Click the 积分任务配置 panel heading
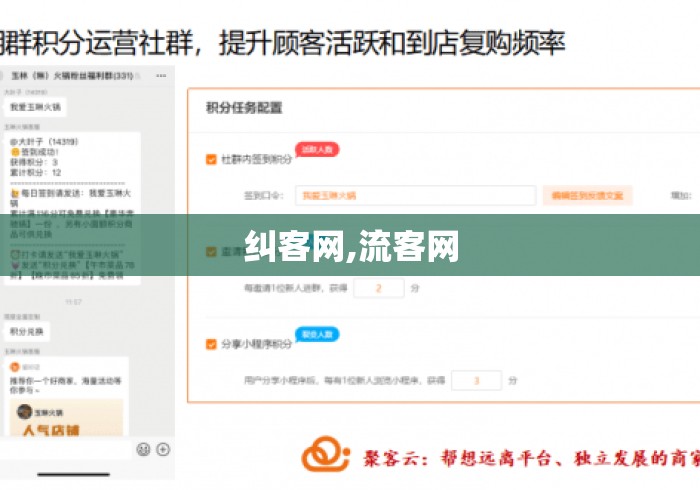Viewport: 700px width, 490px height. [x=244, y=108]
